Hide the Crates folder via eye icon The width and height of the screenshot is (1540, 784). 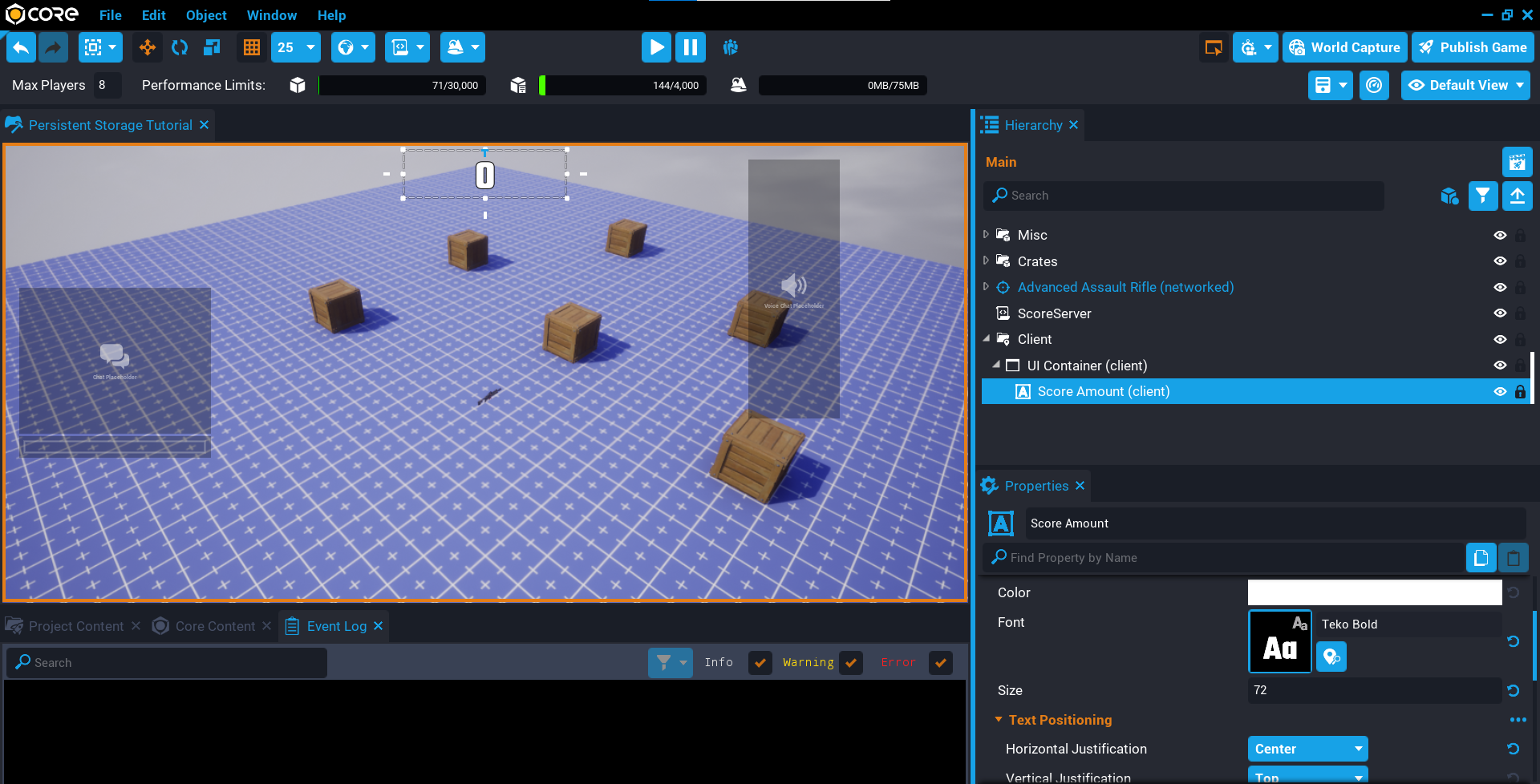click(1500, 261)
